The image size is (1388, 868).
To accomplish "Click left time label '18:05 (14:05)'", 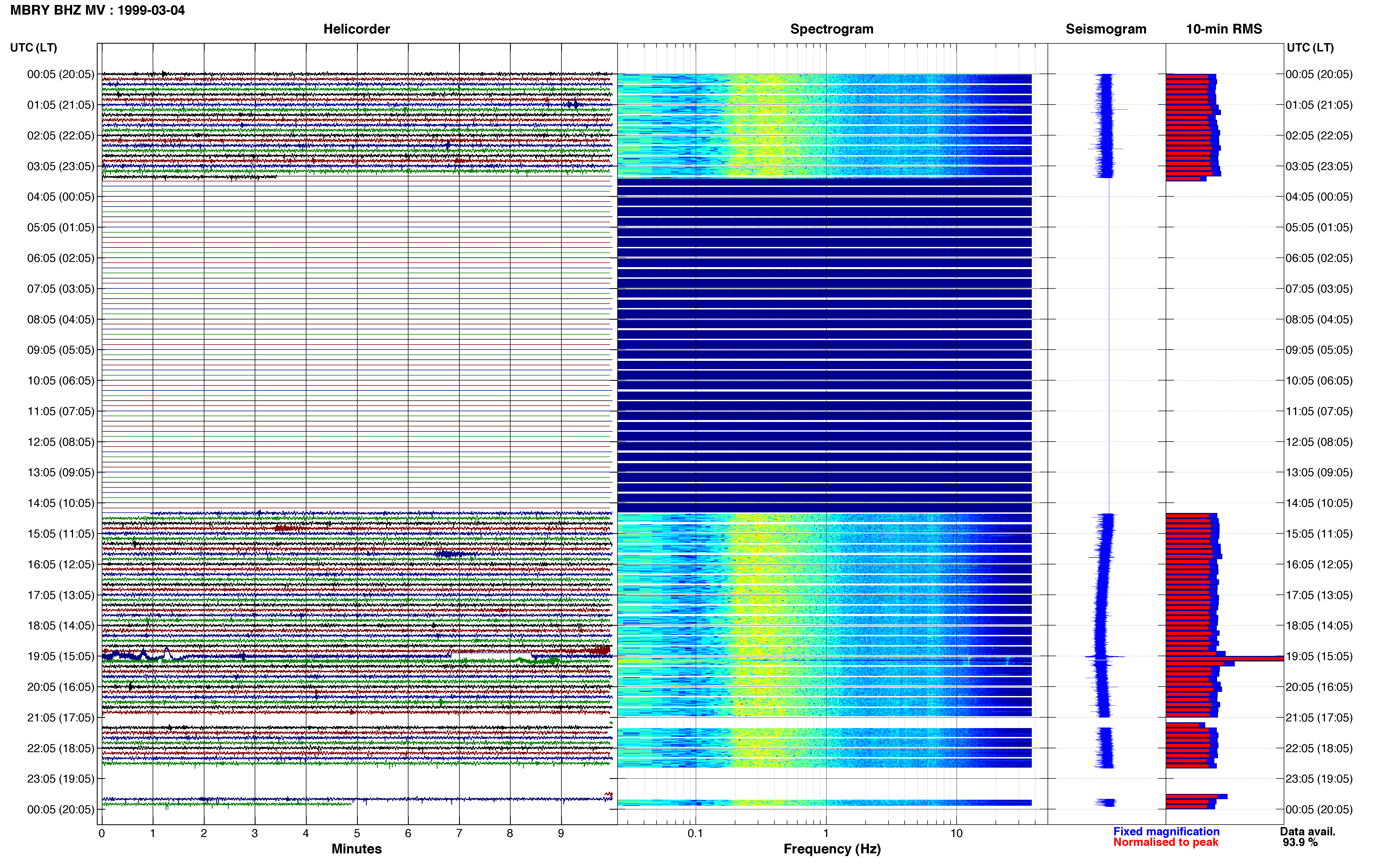I will pyautogui.click(x=61, y=626).
